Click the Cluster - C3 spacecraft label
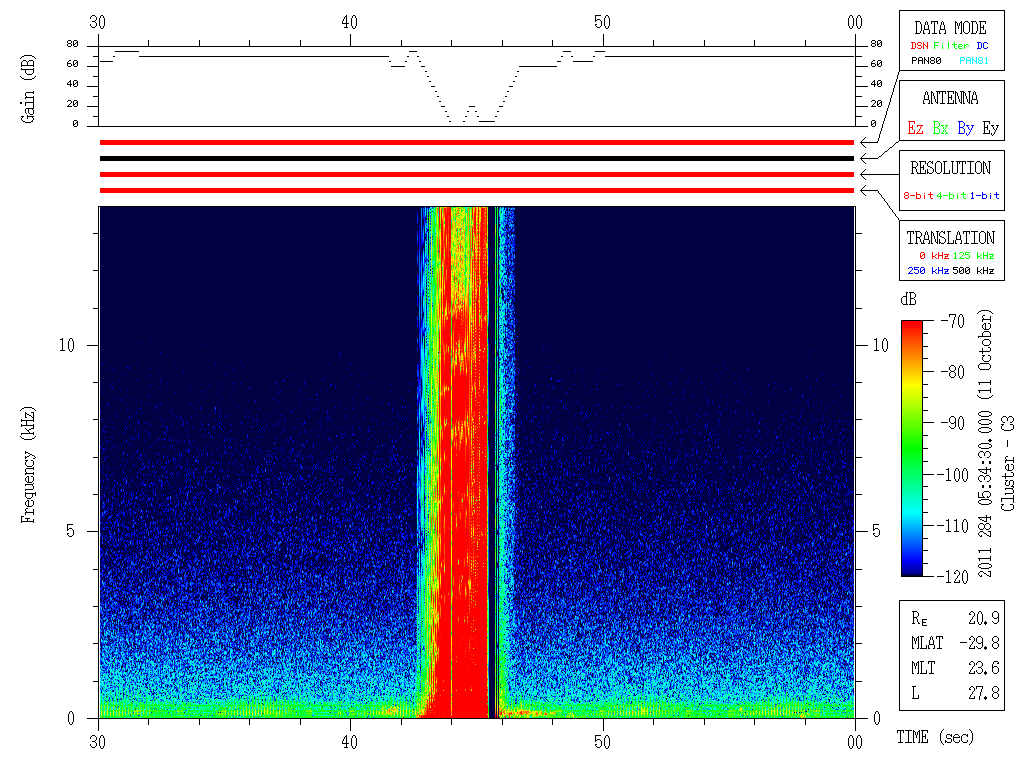This screenshot has width=1024, height=768. pyautogui.click(x=1008, y=464)
